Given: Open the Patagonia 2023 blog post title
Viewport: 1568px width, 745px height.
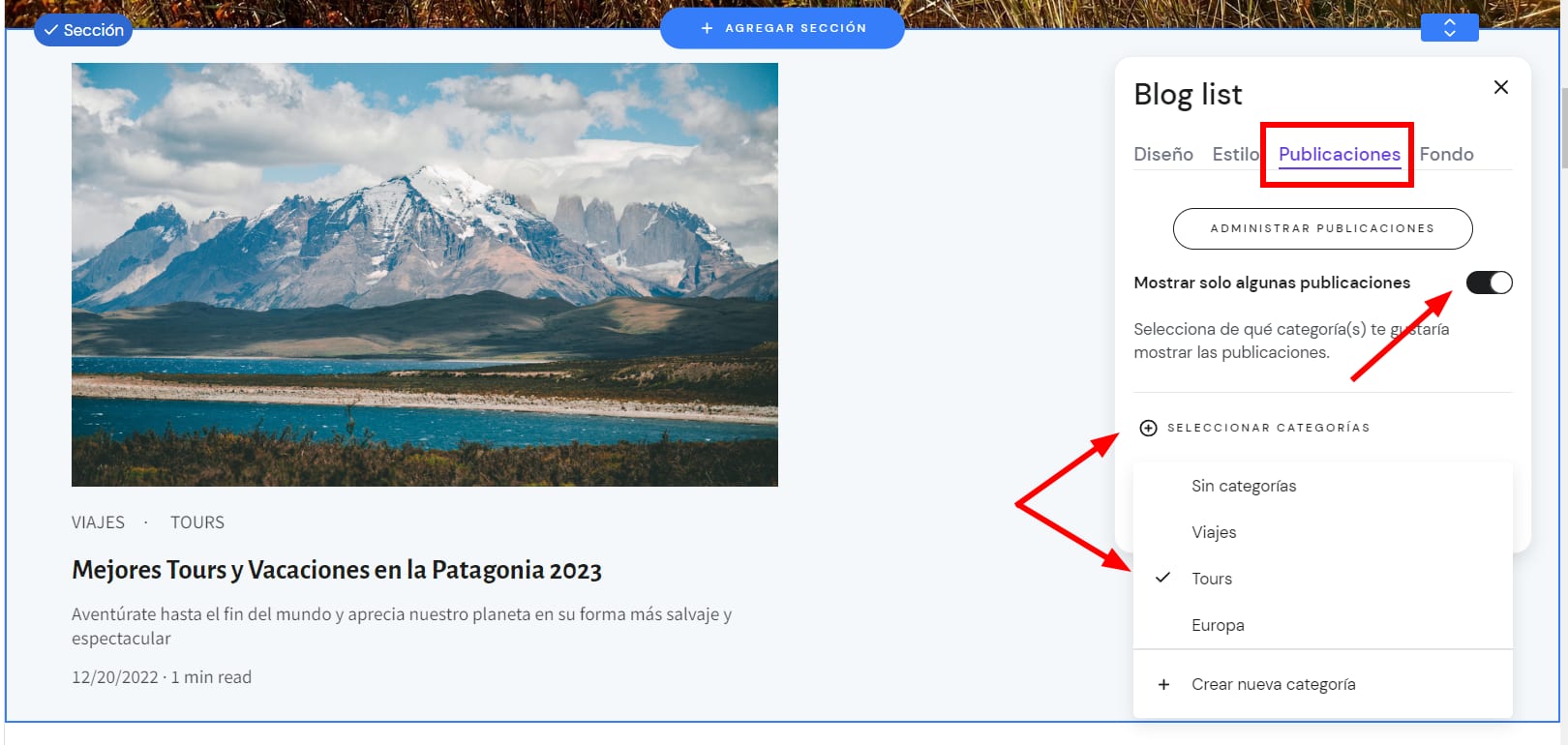Looking at the screenshot, I should pyautogui.click(x=337, y=570).
